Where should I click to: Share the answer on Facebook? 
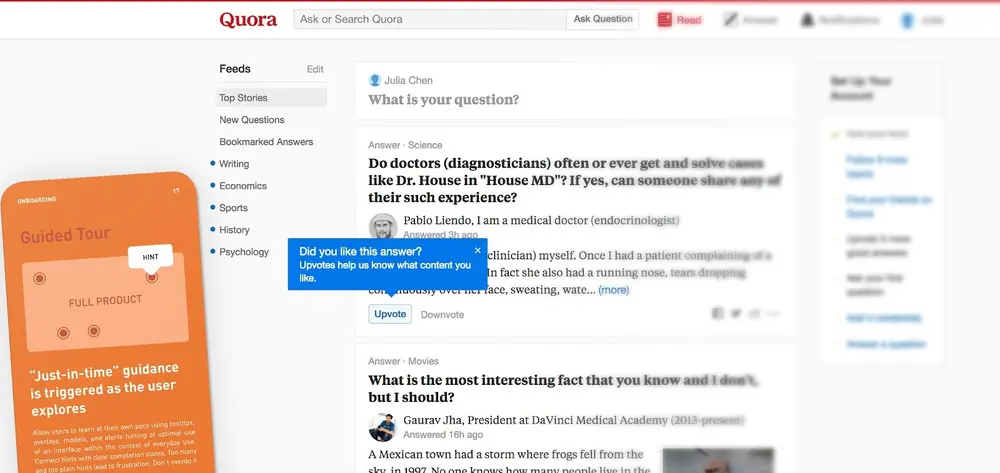click(717, 314)
